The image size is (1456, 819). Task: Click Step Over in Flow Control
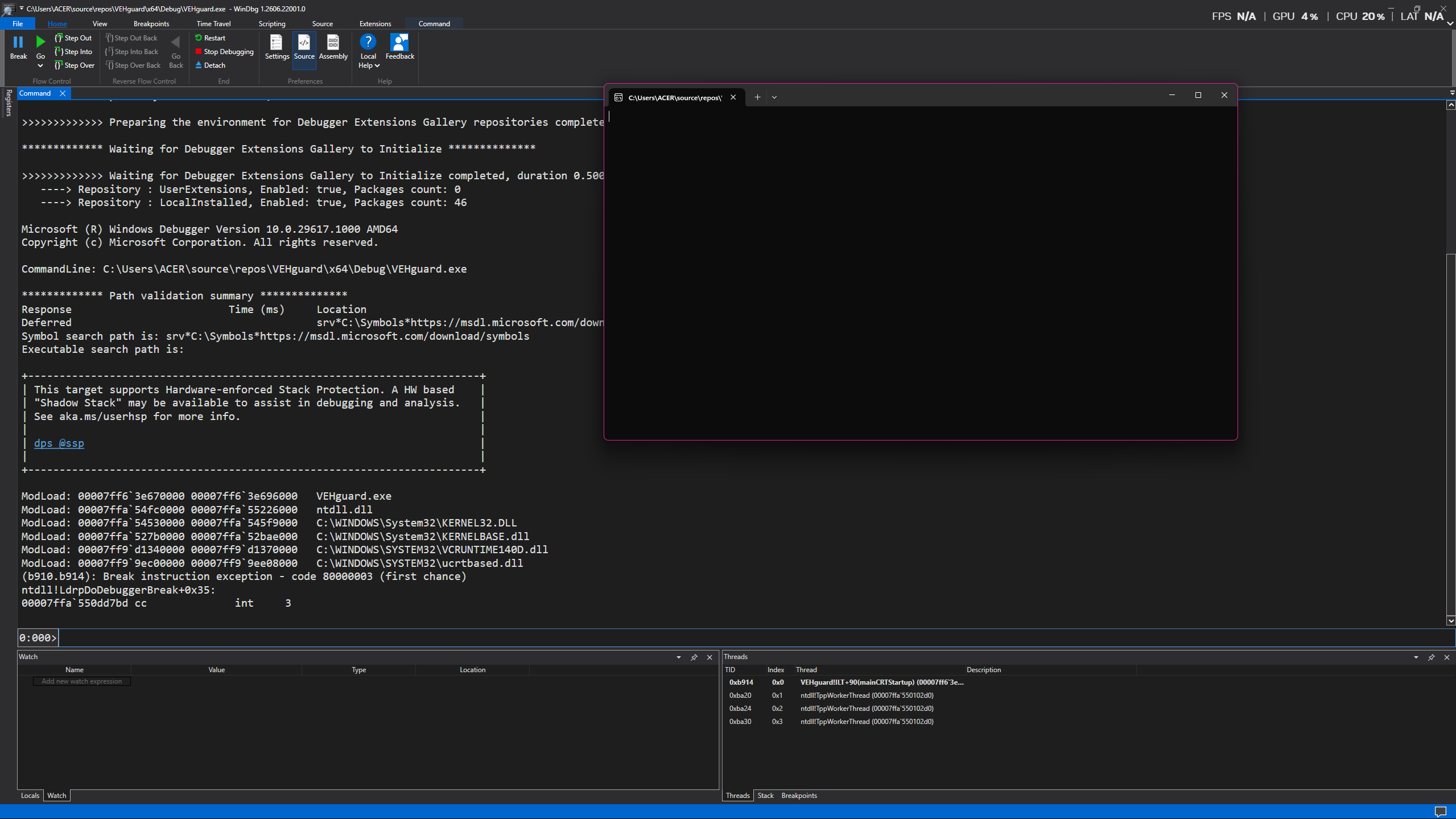tap(74, 65)
